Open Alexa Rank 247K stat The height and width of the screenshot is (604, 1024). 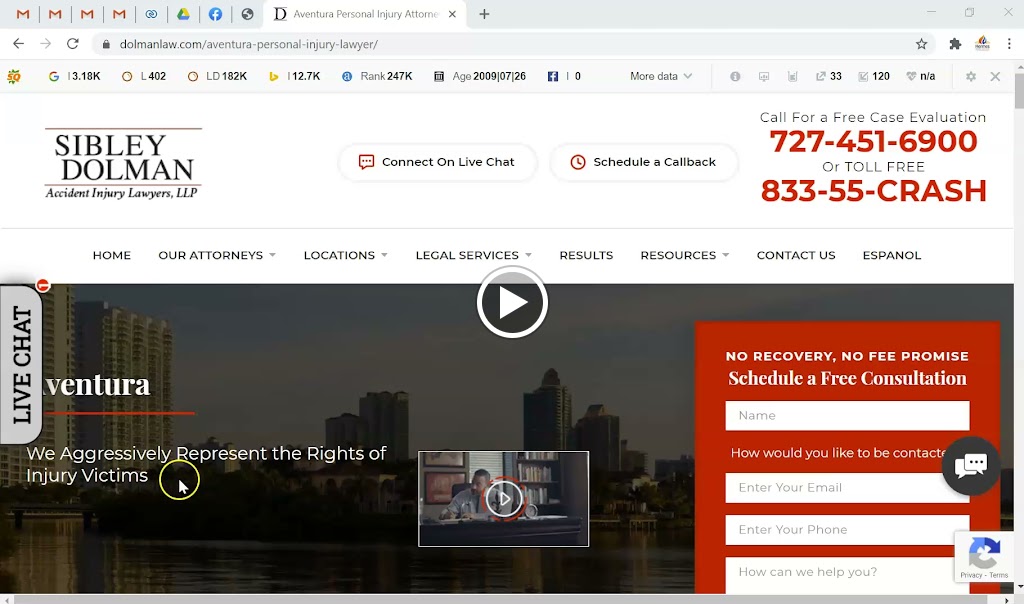(x=377, y=76)
